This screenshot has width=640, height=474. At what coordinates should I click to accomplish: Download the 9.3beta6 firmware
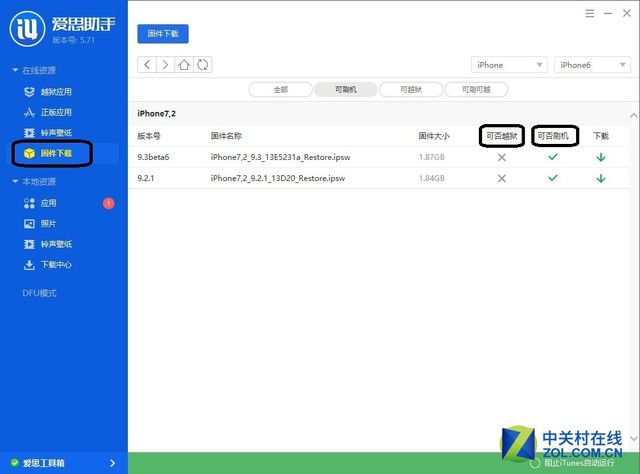(601, 157)
